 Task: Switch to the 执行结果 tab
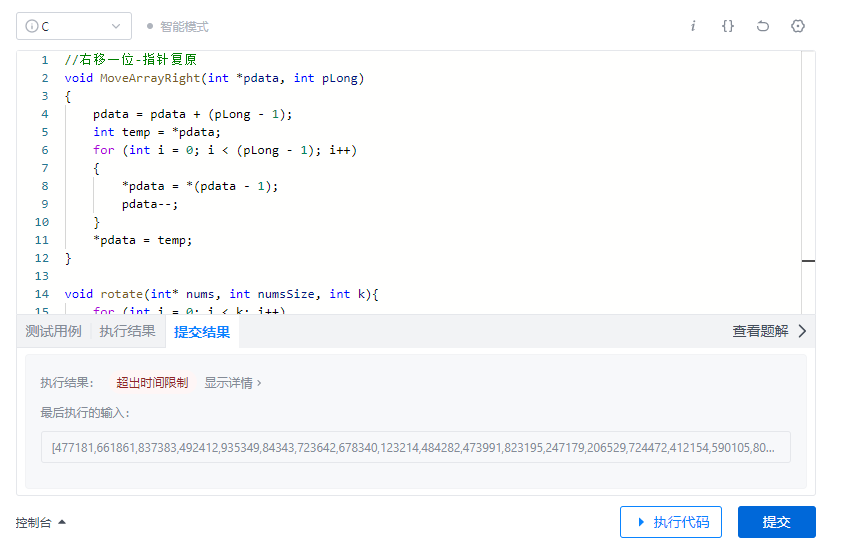click(127, 331)
